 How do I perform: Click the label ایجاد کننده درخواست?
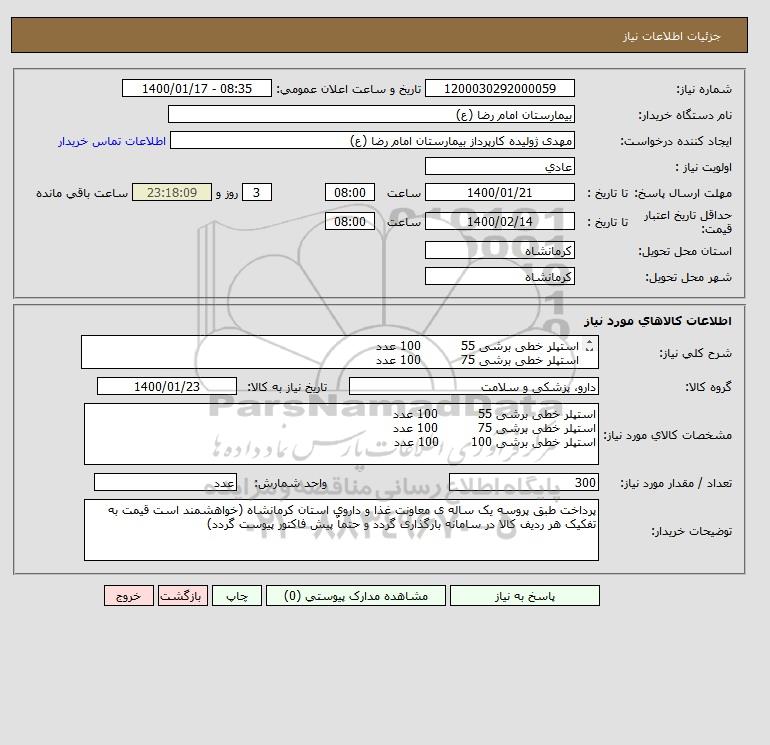pos(676,141)
